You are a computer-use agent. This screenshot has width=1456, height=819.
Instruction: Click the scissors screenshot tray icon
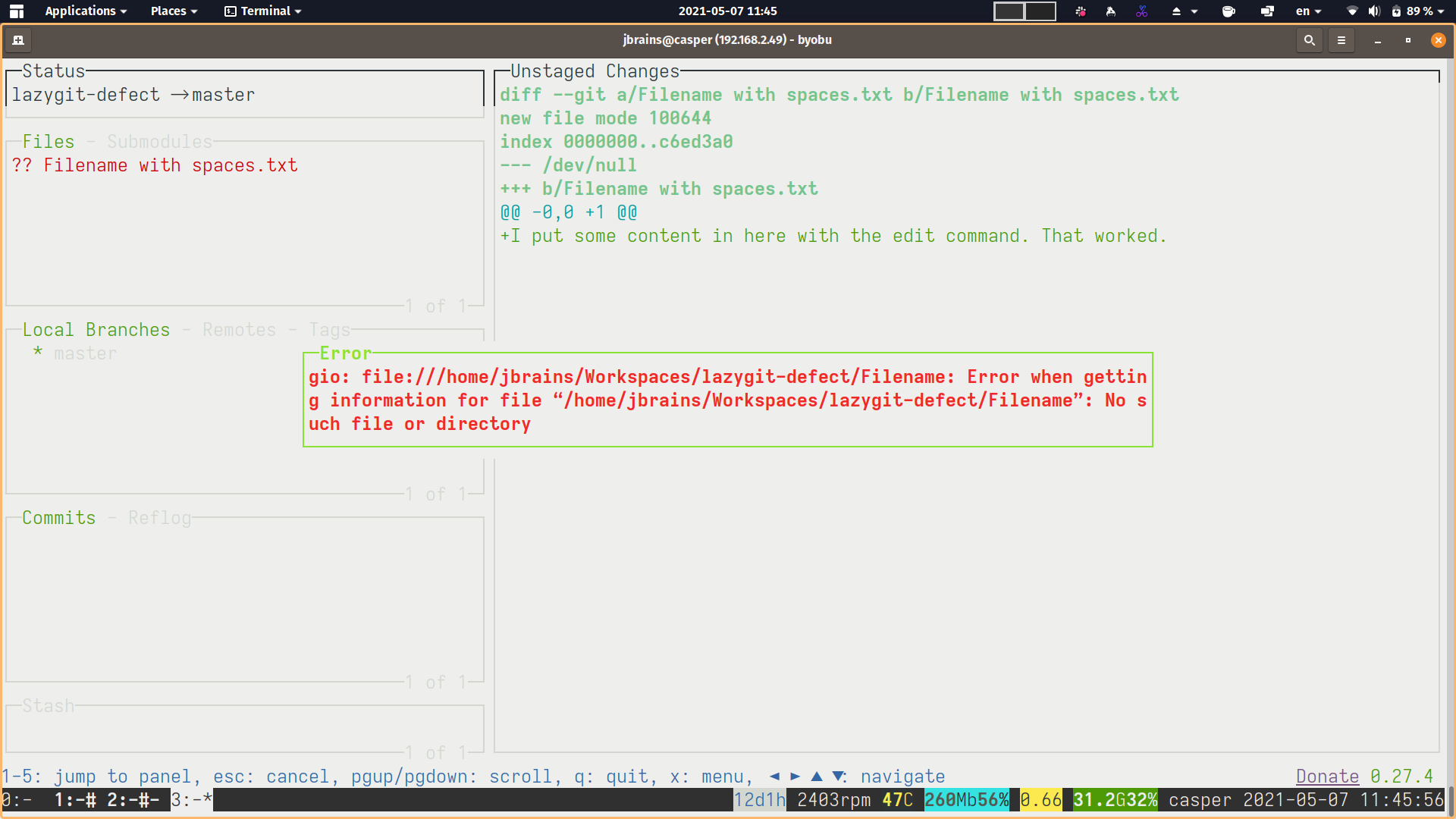click(1141, 11)
